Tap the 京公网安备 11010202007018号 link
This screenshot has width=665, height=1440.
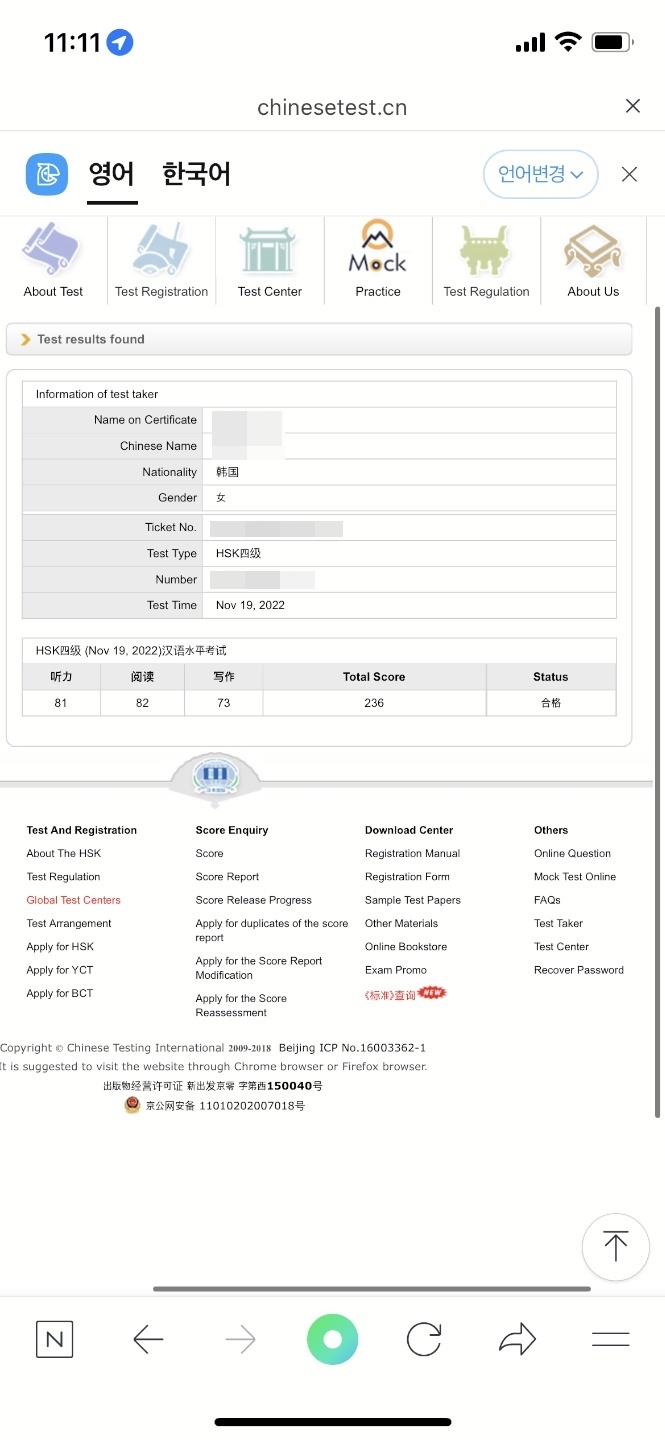coord(225,1106)
